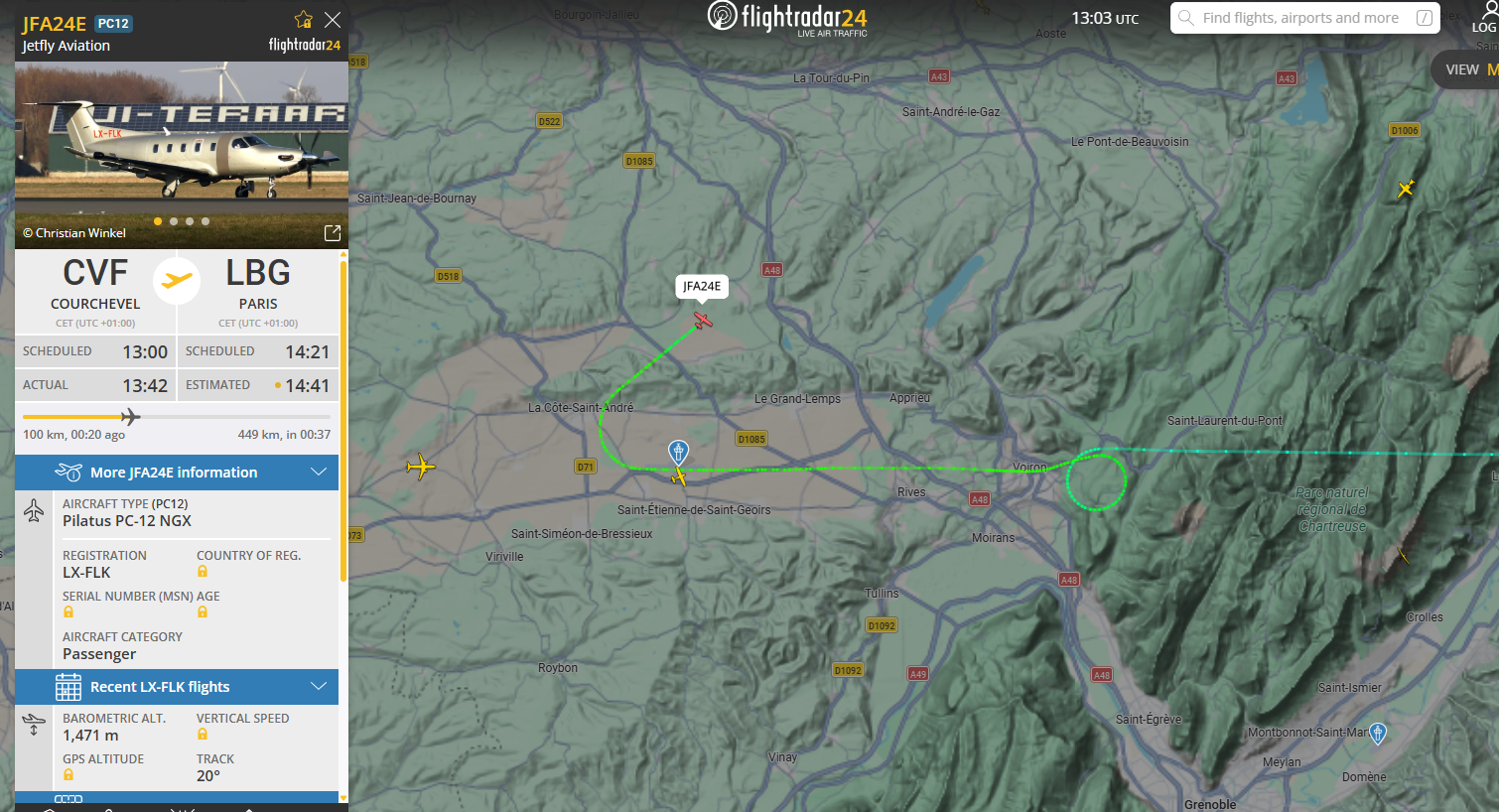The width and height of the screenshot is (1499, 812).
Task: Close the JFA24E flight panel
Action: [x=333, y=20]
